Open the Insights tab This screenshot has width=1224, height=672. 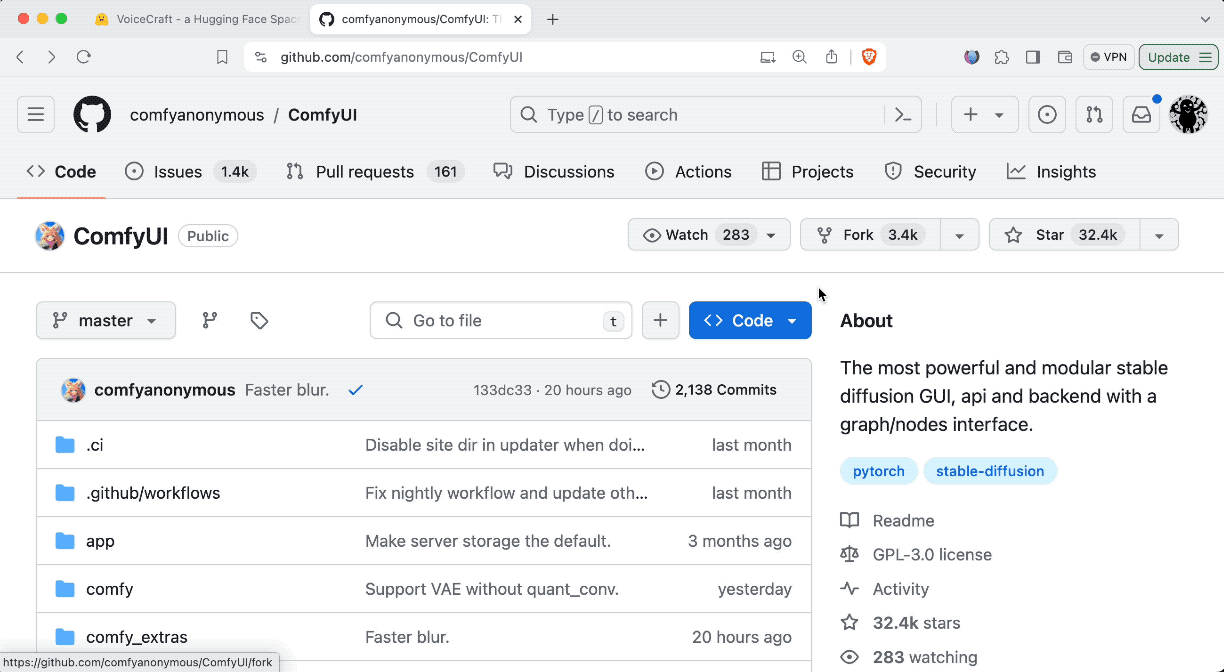1051,172
